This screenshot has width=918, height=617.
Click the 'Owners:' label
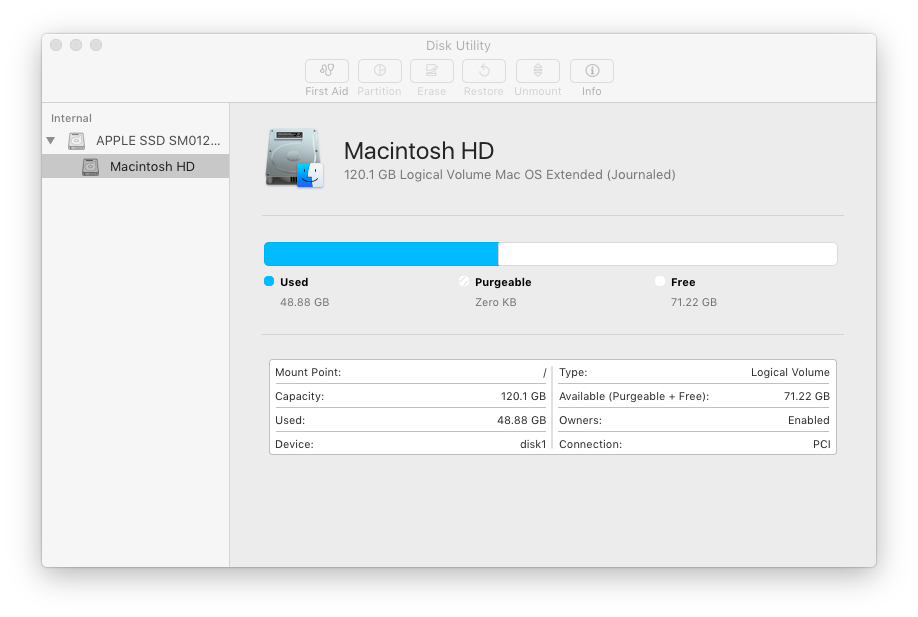(580, 420)
